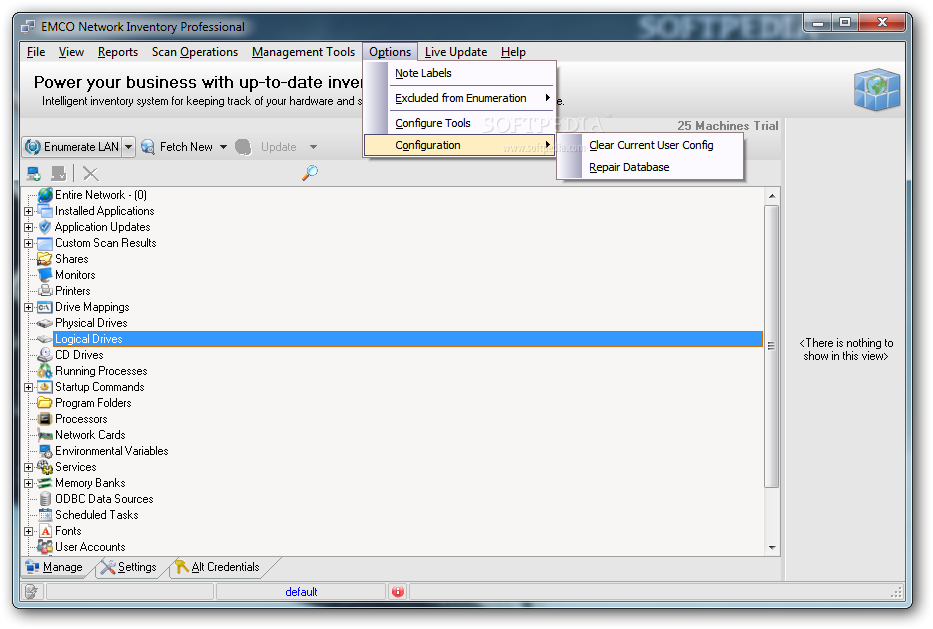933x629 pixels.
Task: Expand the Fonts tree node
Action: click(x=29, y=531)
